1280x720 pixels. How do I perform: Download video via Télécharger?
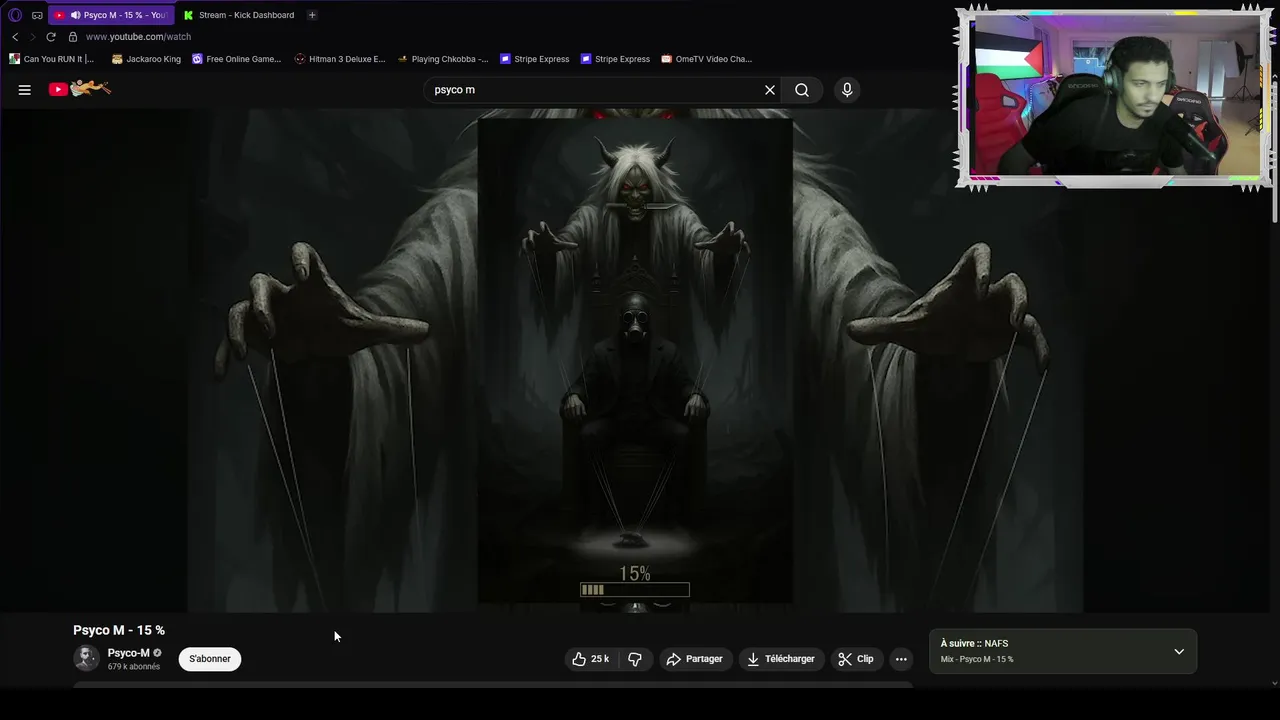pos(780,659)
